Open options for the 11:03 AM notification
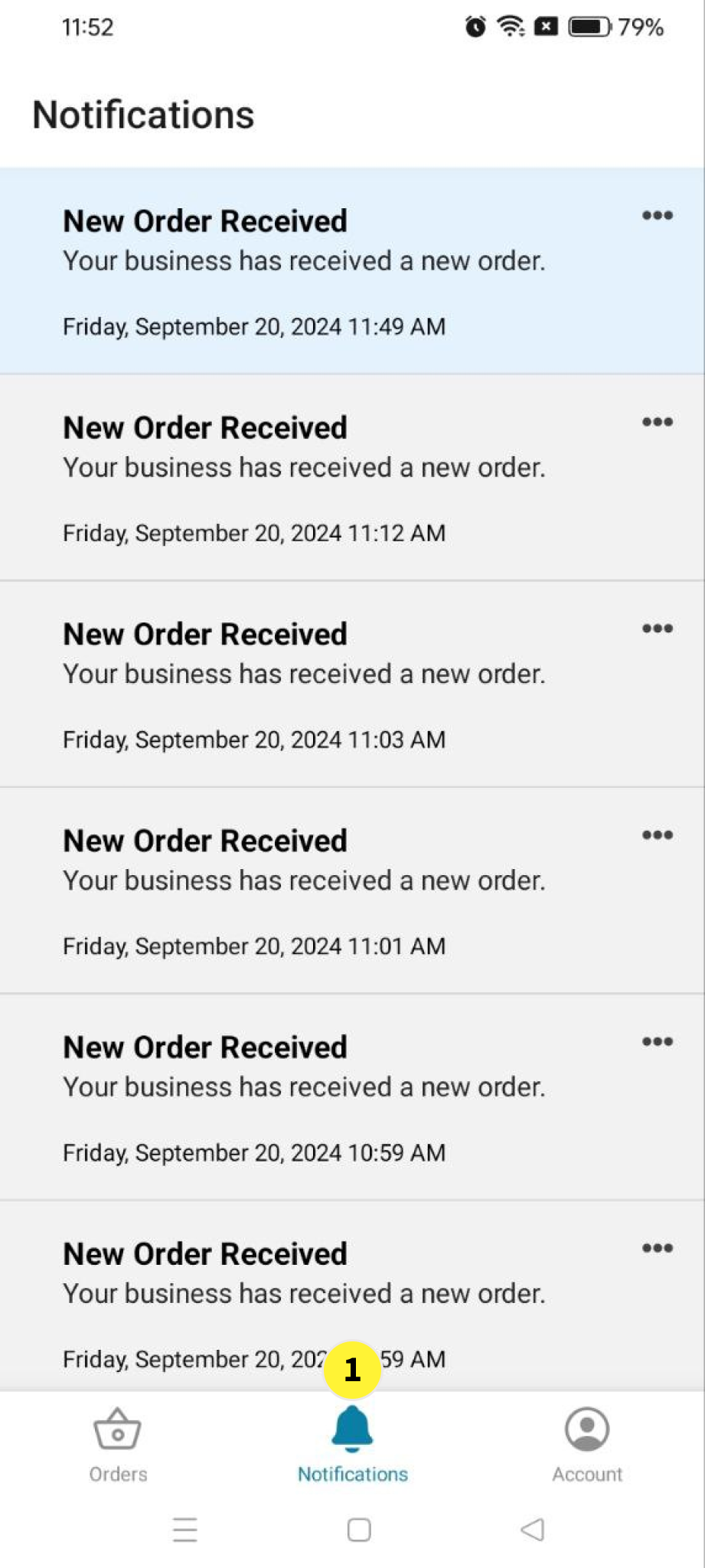705x1568 pixels. 657,629
